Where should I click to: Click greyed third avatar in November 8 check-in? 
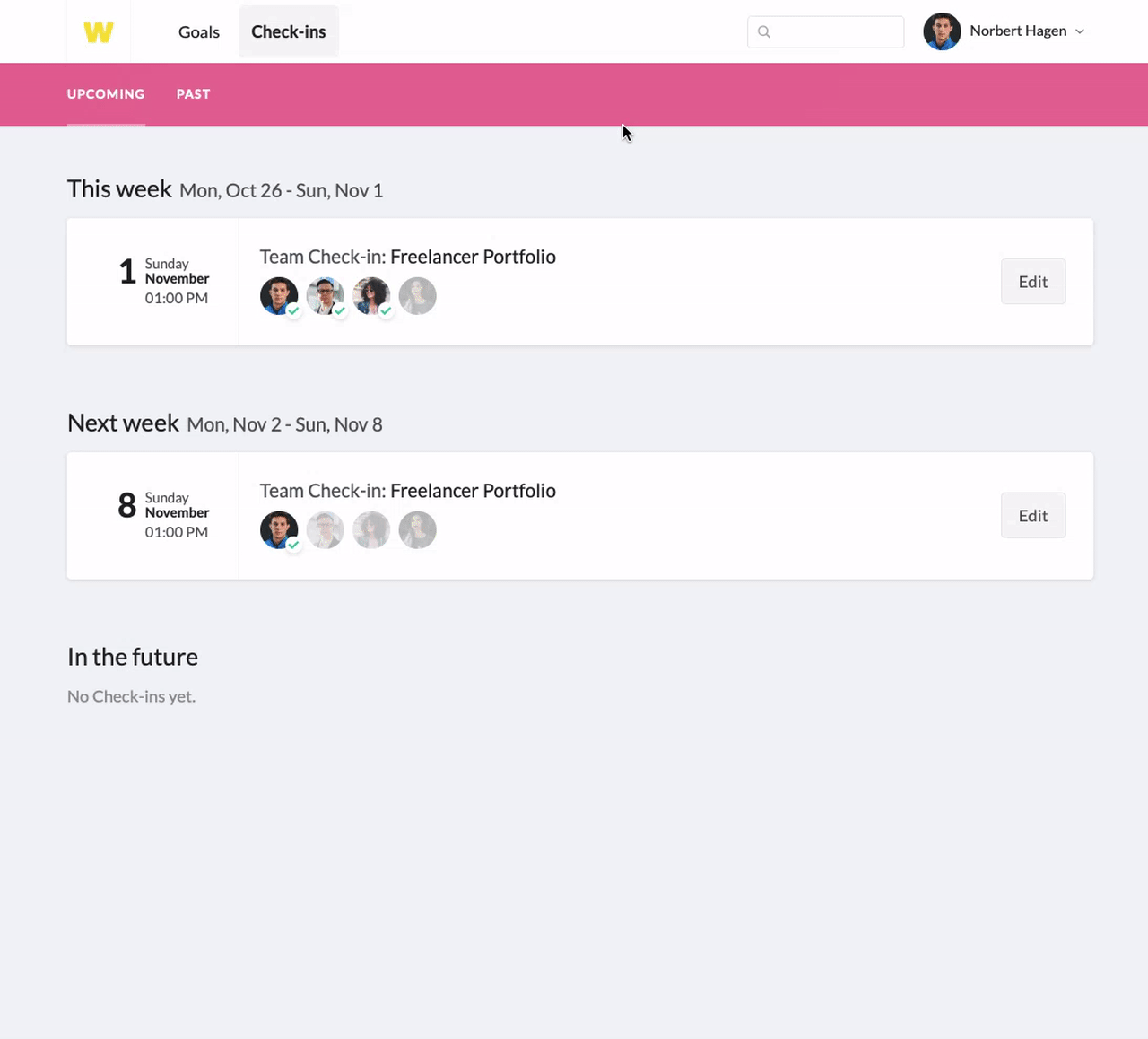371,530
